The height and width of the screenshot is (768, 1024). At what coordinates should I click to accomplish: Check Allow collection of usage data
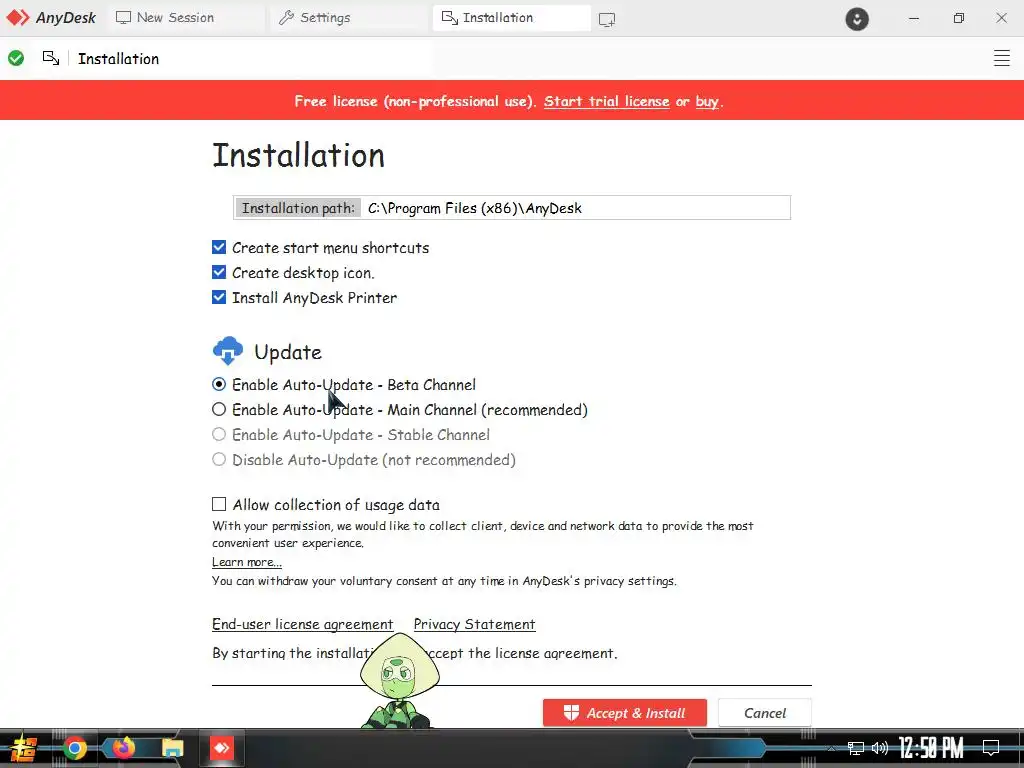[x=219, y=504]
